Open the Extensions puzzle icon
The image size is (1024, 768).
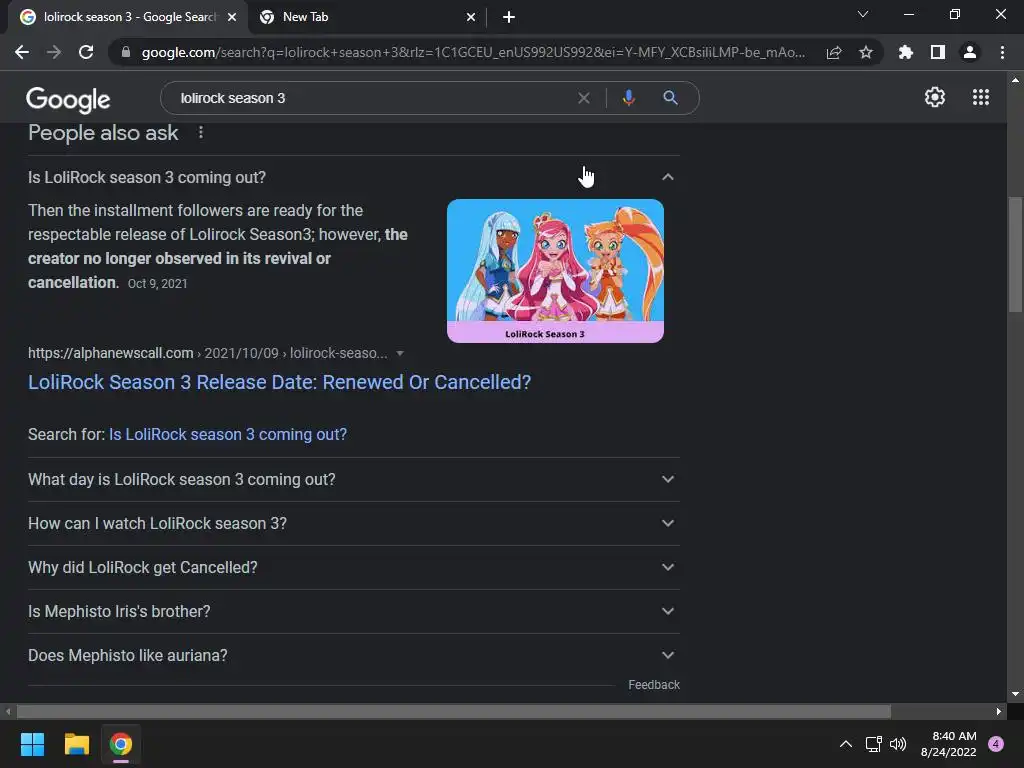[x=906, y=52]
